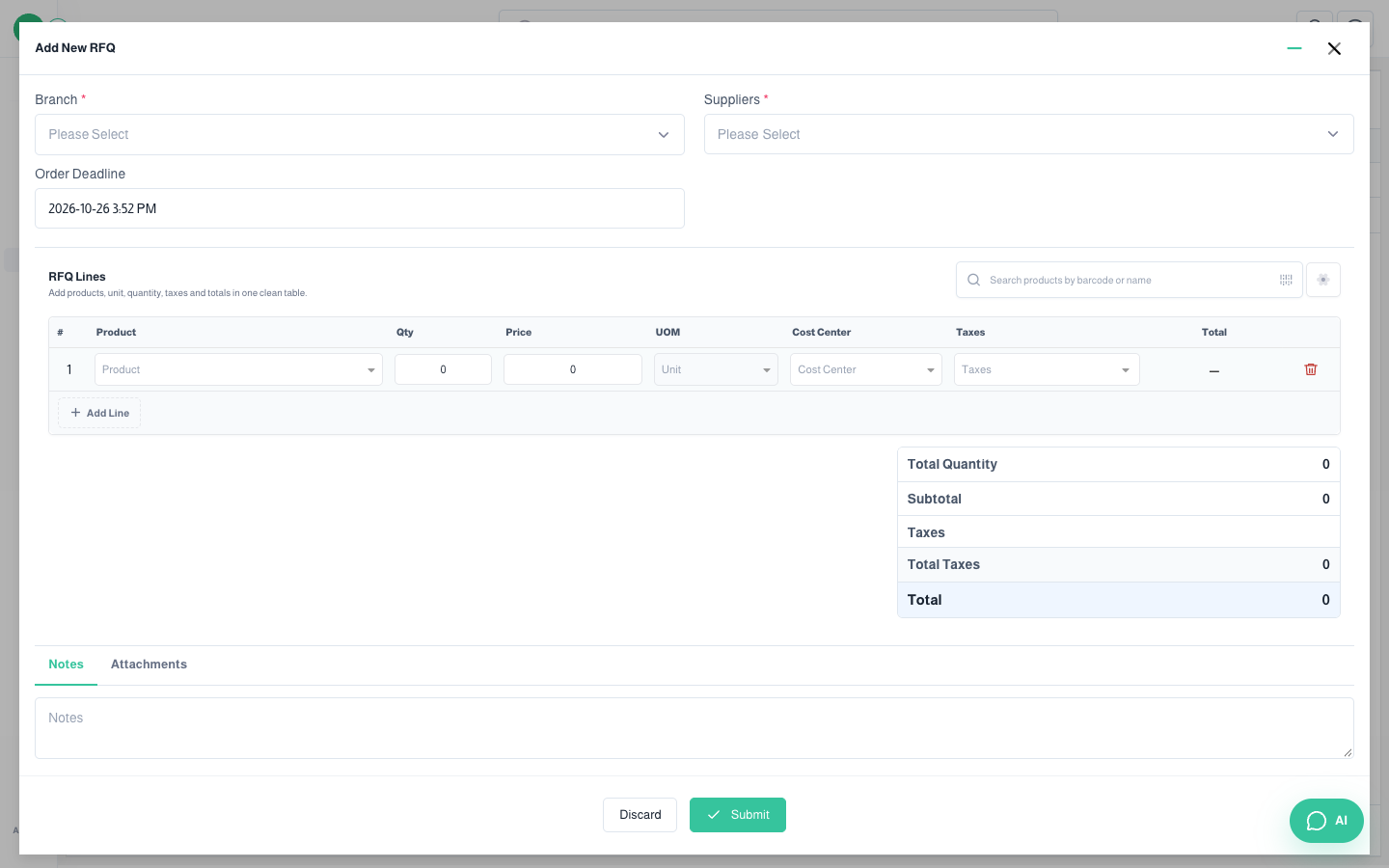Click the UOM column header

(x=668, y=332)
